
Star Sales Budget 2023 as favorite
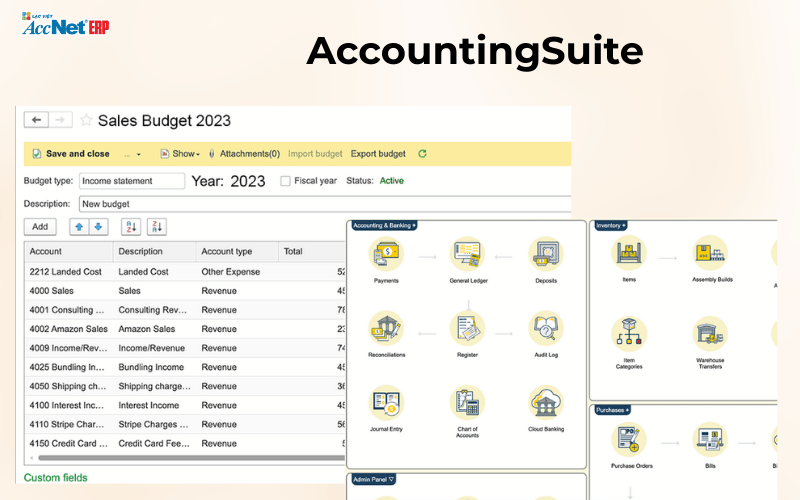(86, 120)
